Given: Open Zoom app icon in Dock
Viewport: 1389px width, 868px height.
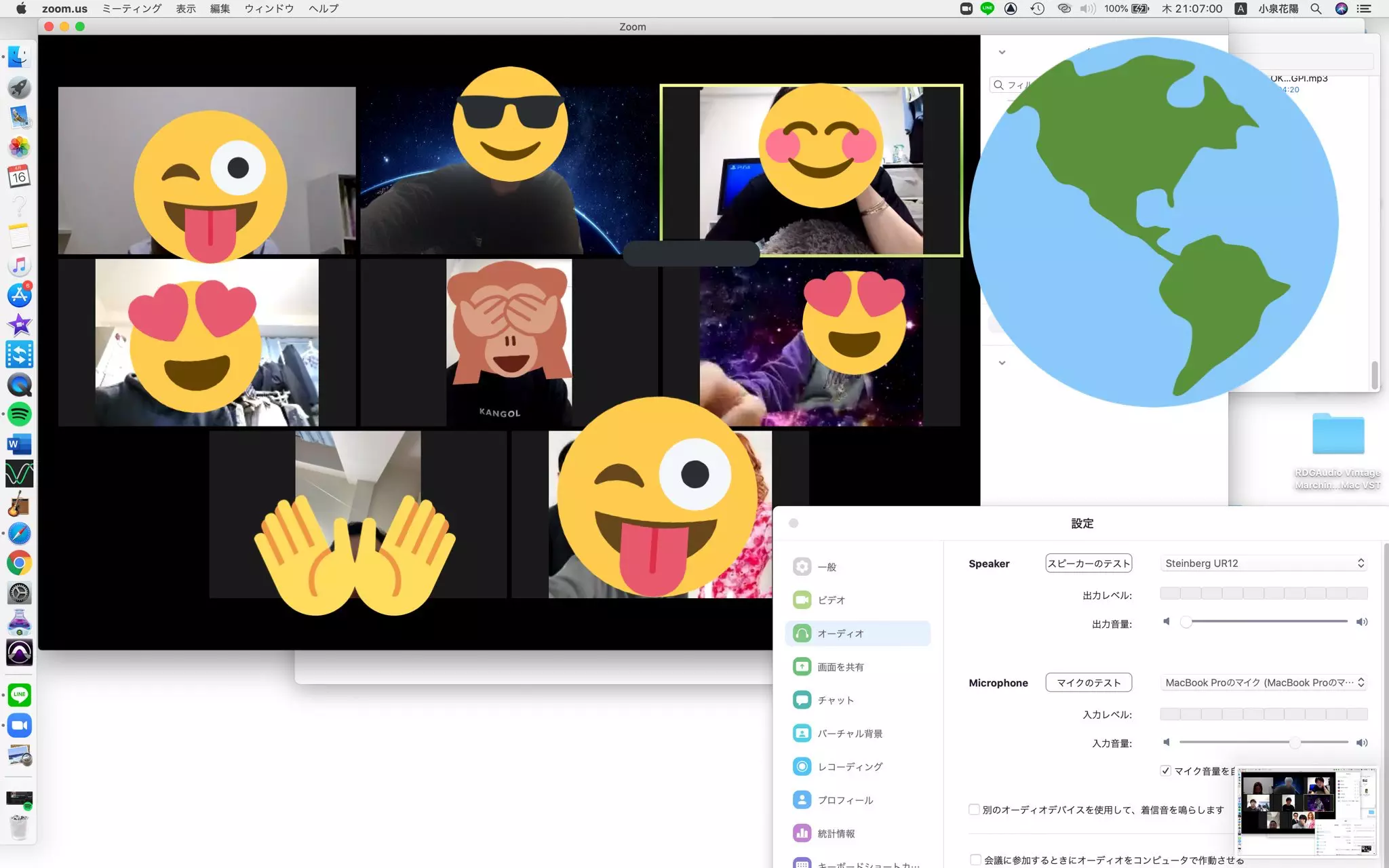Looking at the screenshot, I should [x=19, y=725].
